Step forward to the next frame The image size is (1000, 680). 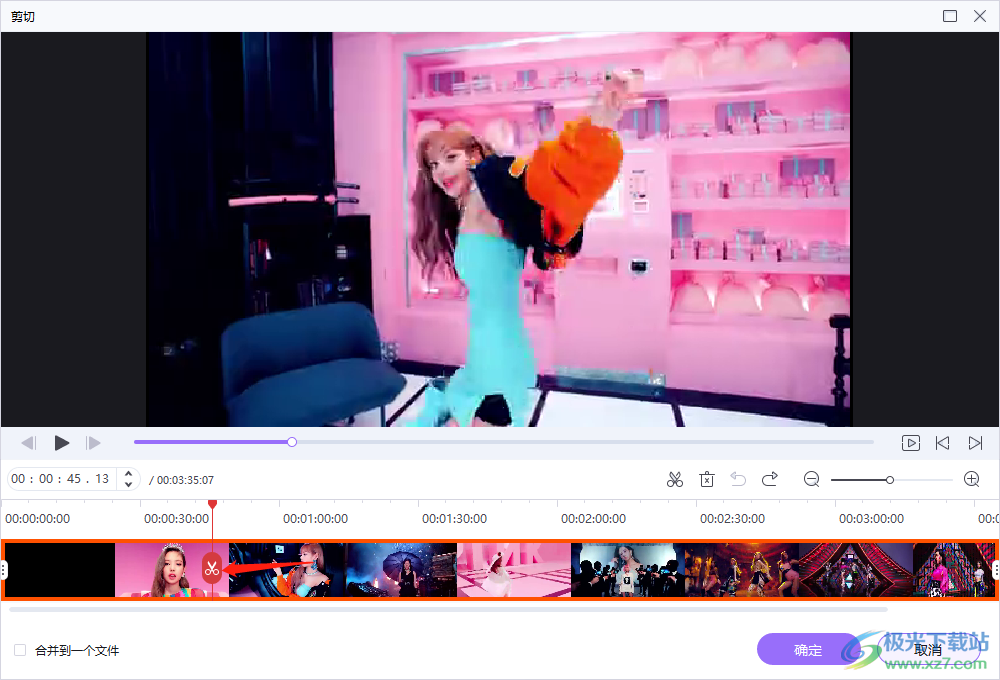(93, 443)
